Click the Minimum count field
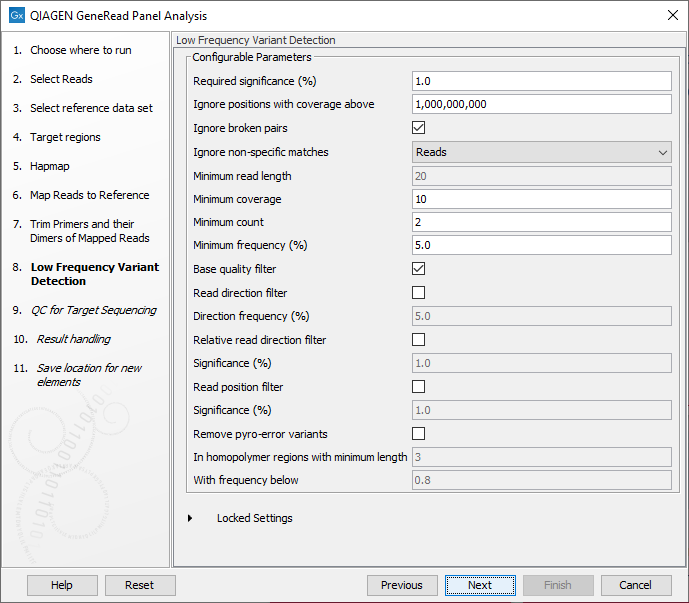Image resolution: width=689 pixels, height=603 pixels. pyautogui.click(x=541, y=222)
